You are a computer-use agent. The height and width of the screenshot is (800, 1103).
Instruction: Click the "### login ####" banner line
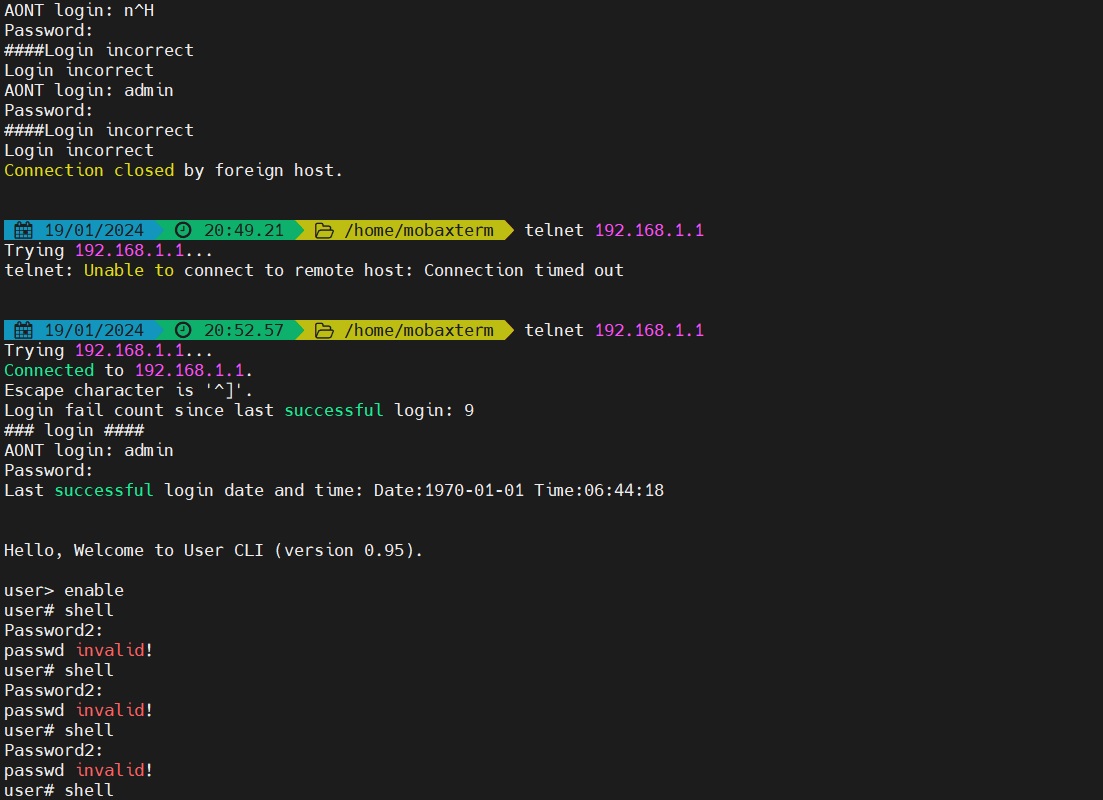pos(74,430)
